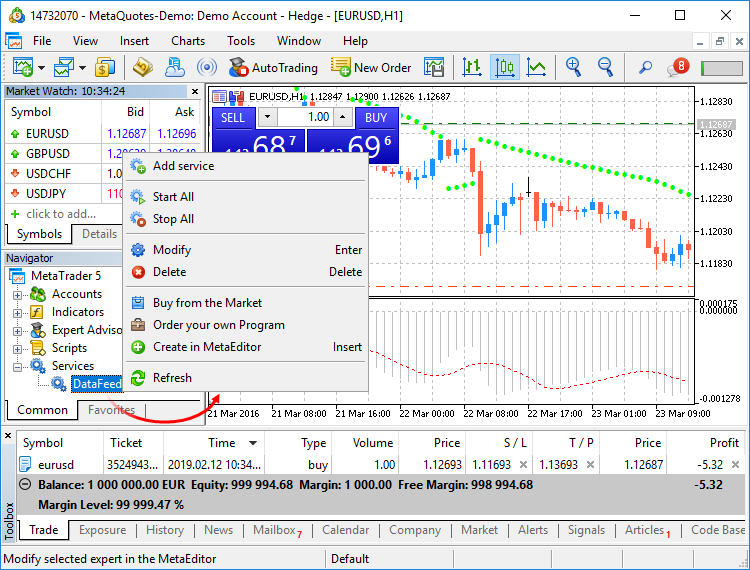The image size is (750, 570).
Task: Switch chart to line chart view
Action: 537,67
